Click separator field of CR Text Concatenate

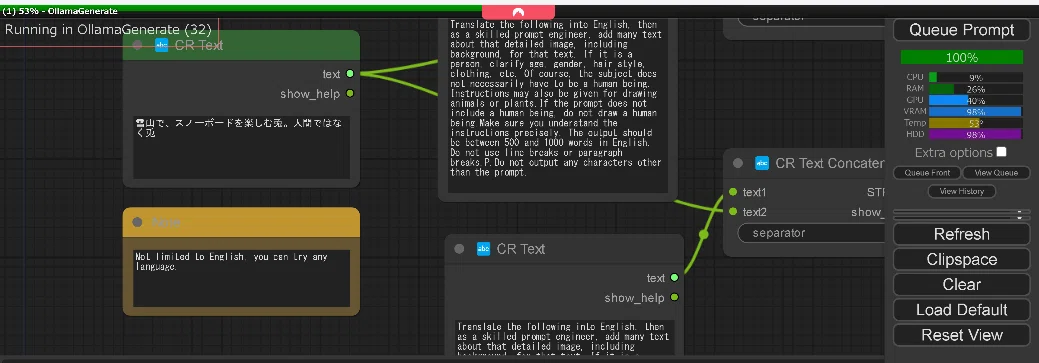coord(812,233)
